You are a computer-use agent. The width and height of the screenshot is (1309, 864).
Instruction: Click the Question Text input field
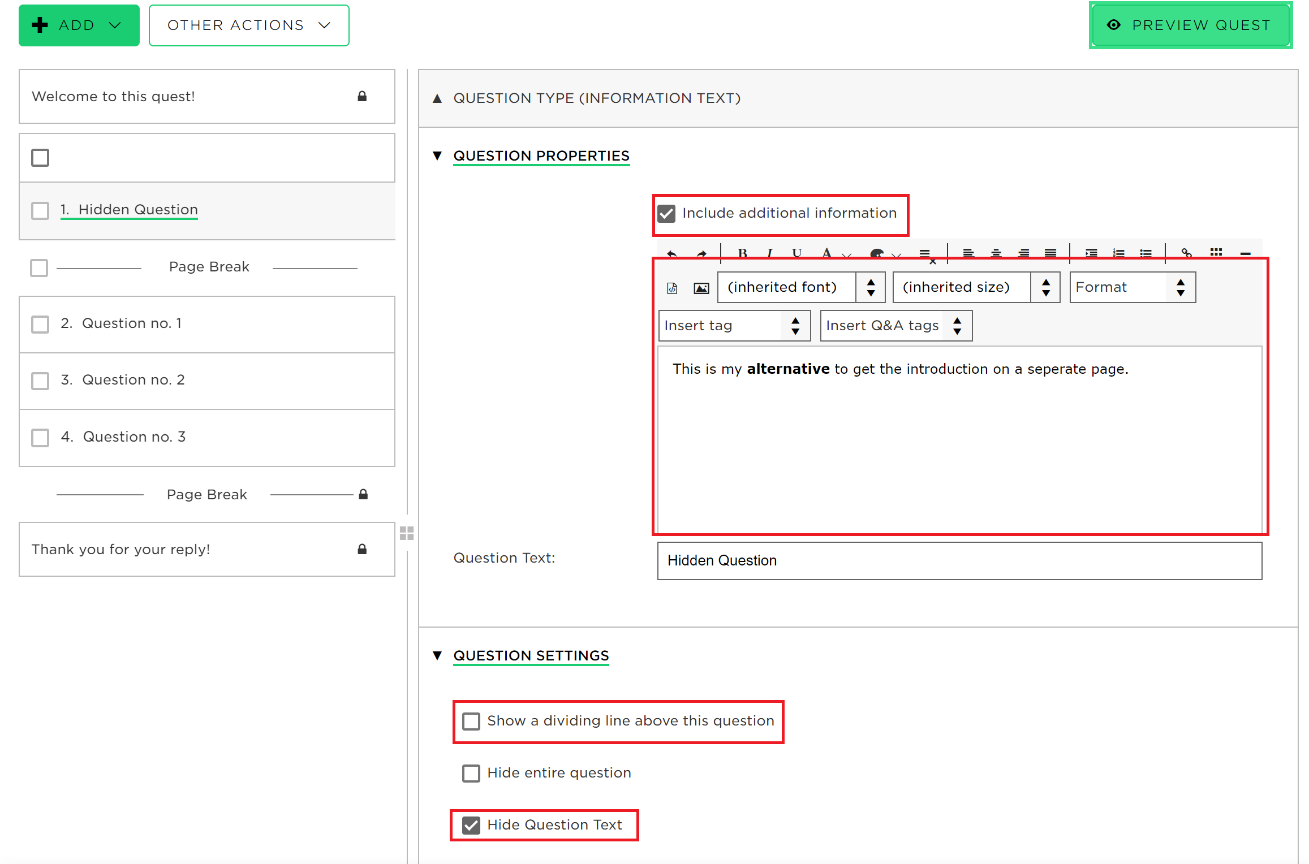(959, 561)
